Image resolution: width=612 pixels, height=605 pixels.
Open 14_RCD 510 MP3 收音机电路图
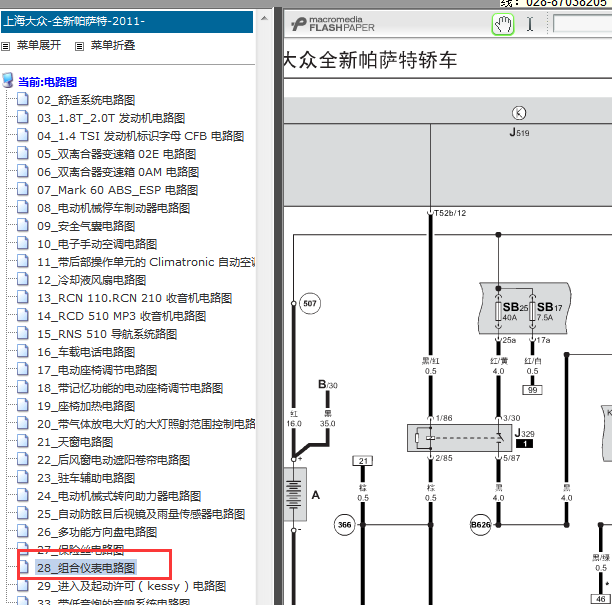(x=121, y=316)
